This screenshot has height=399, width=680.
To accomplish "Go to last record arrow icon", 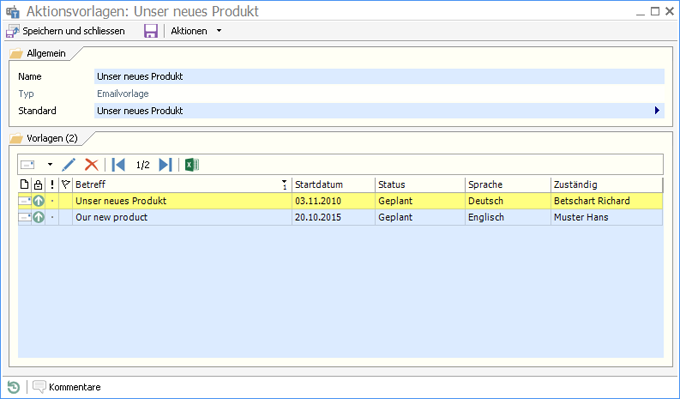I will [x=165, y=165].
